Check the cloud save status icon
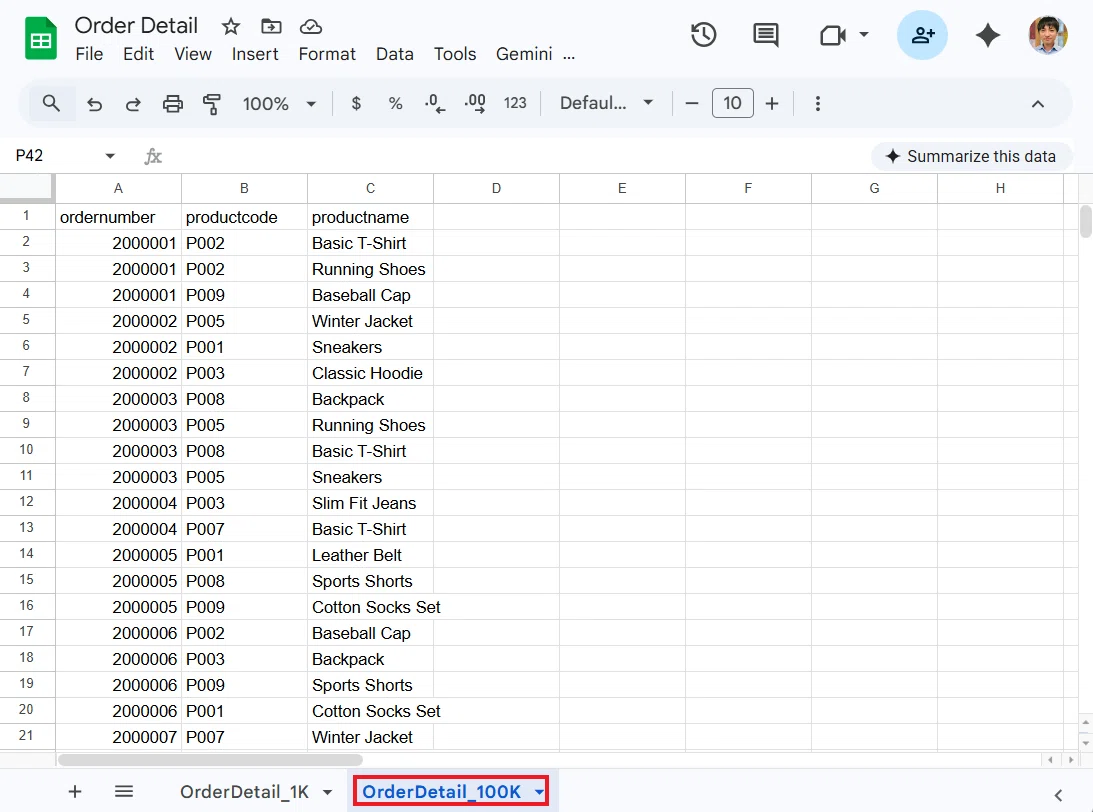 click(311, 26)
